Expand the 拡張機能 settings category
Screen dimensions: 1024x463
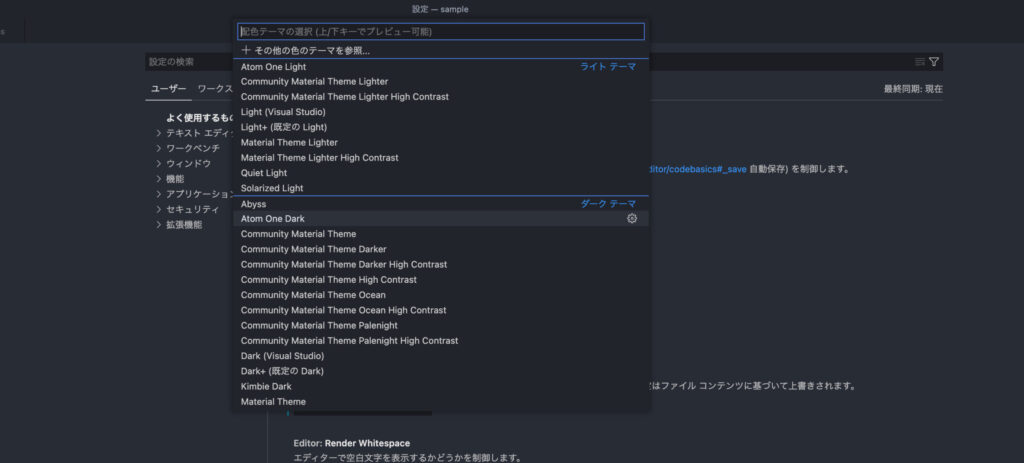(159, 225)
